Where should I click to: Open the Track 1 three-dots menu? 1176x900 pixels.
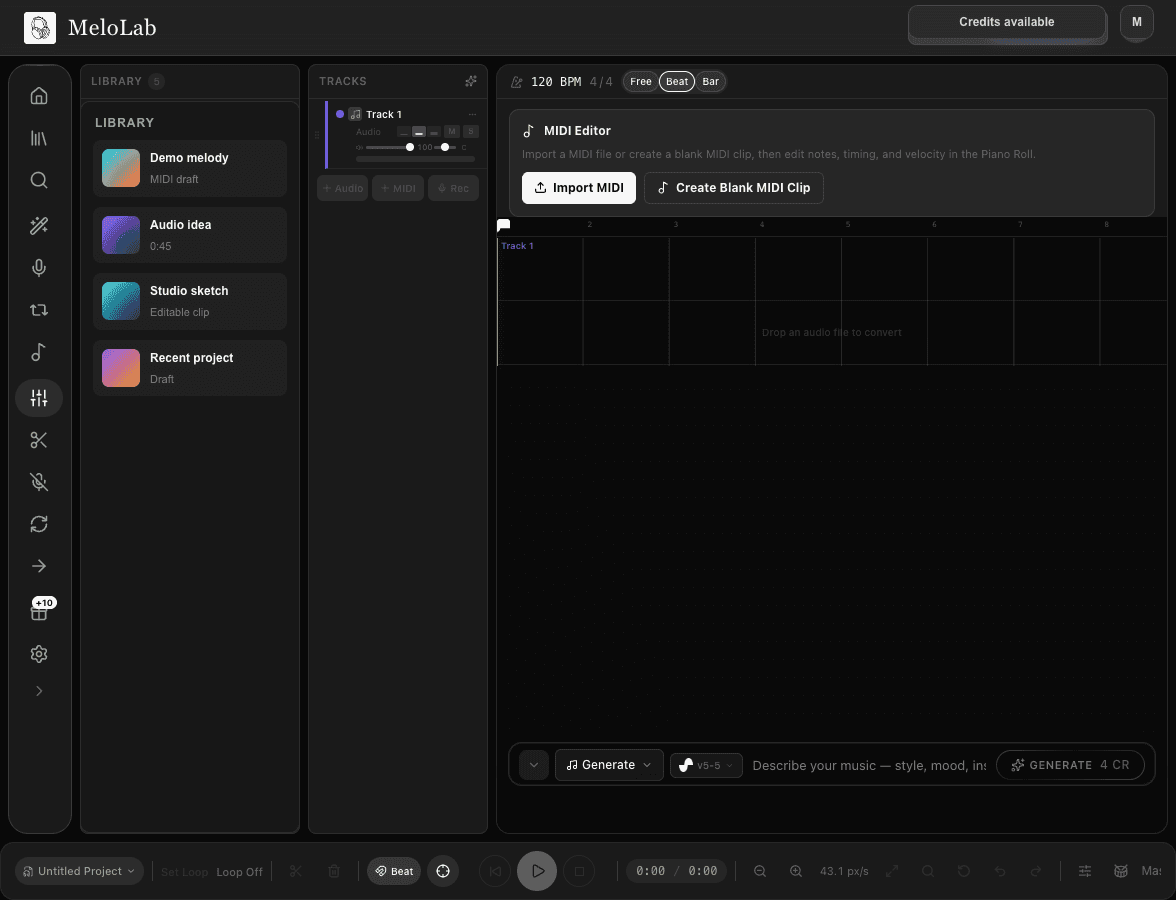point(472,114)
